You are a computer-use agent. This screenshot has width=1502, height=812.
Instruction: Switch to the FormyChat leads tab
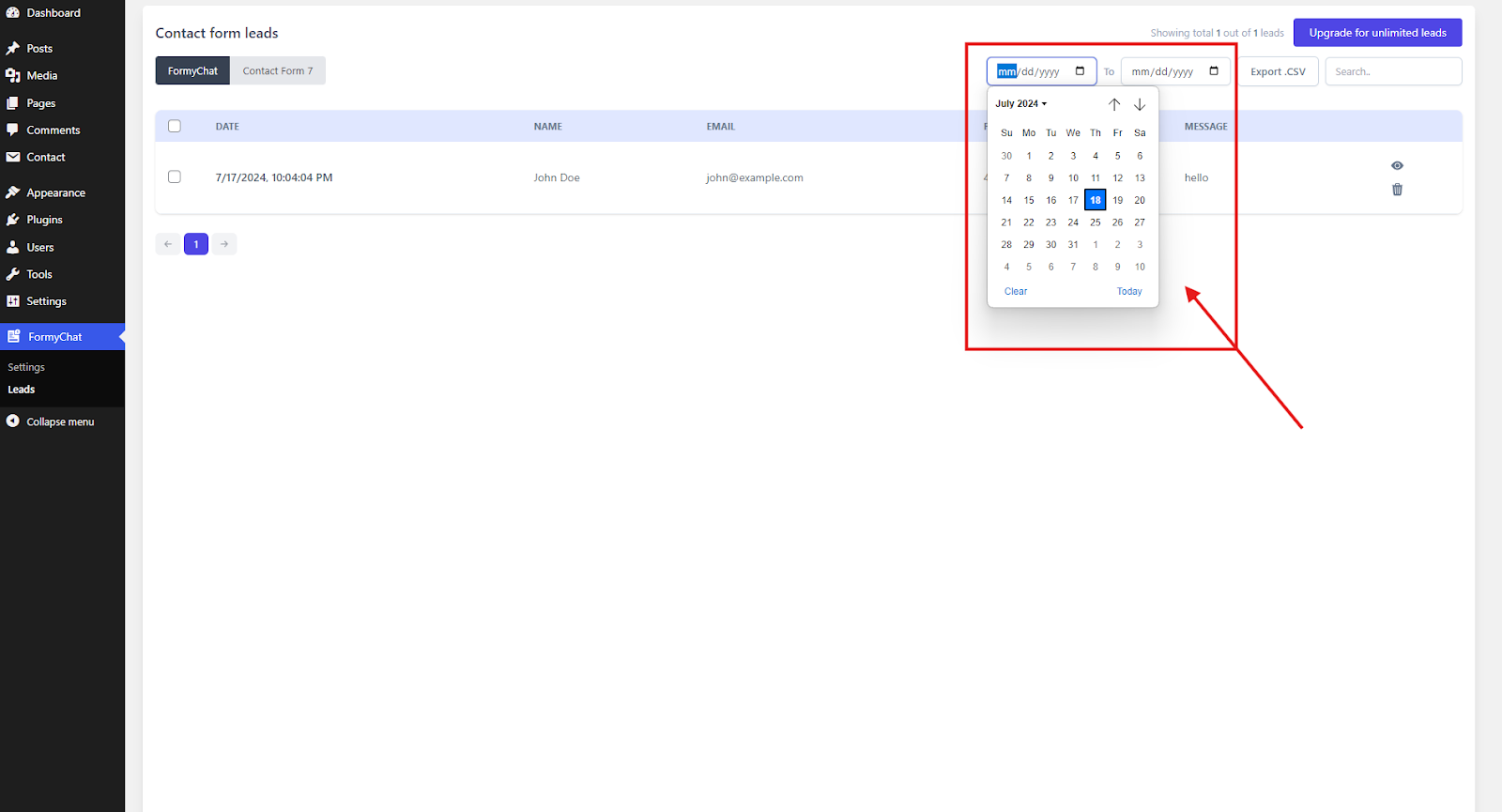192,71
